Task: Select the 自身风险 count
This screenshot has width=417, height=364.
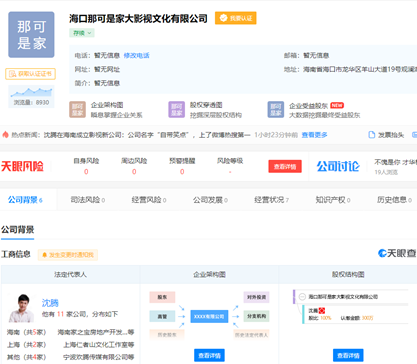Action: [x=86, y=172]
